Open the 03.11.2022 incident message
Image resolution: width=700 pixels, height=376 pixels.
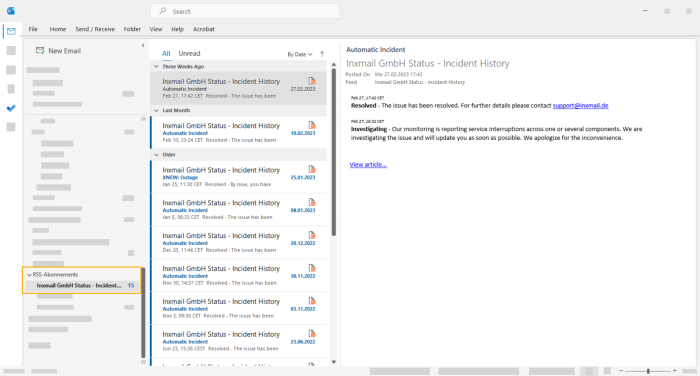pyautogui.click(x=238, y=308)
